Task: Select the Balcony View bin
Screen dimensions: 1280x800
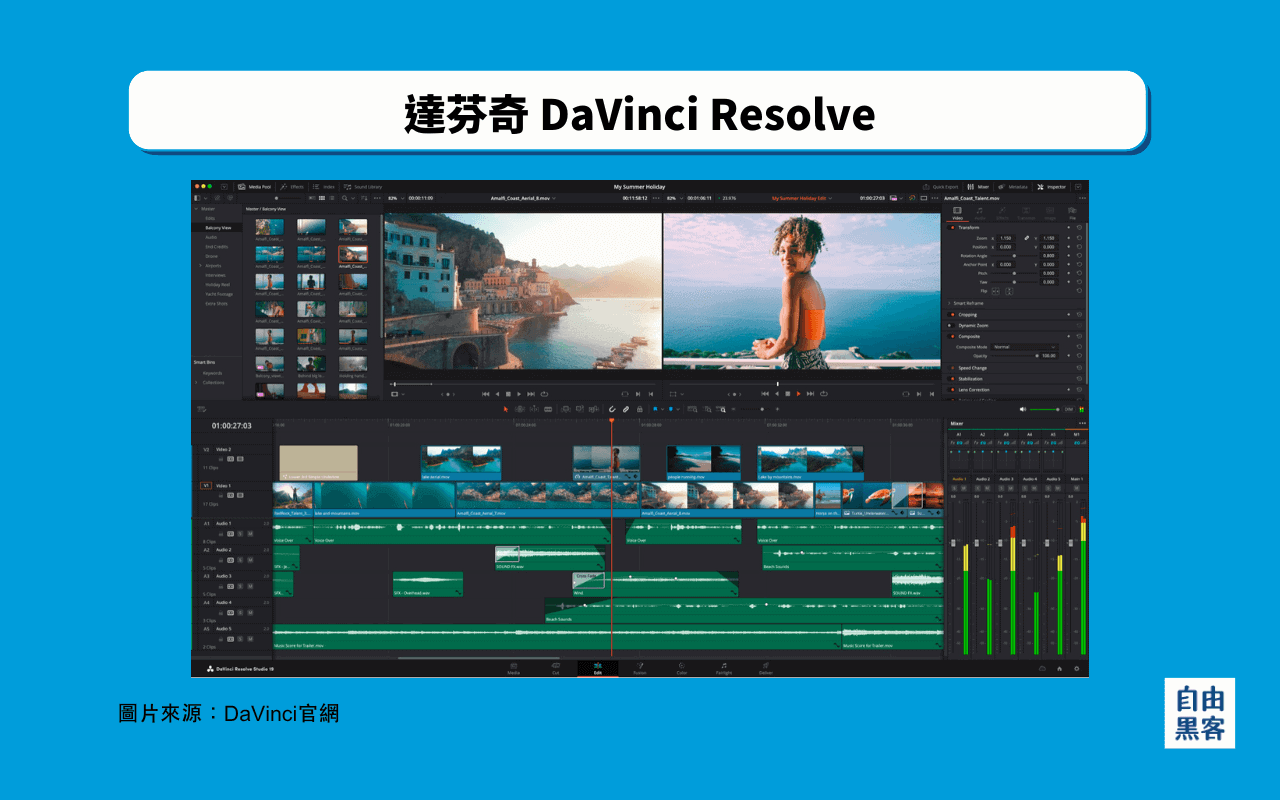Action: tap(218, 228)
